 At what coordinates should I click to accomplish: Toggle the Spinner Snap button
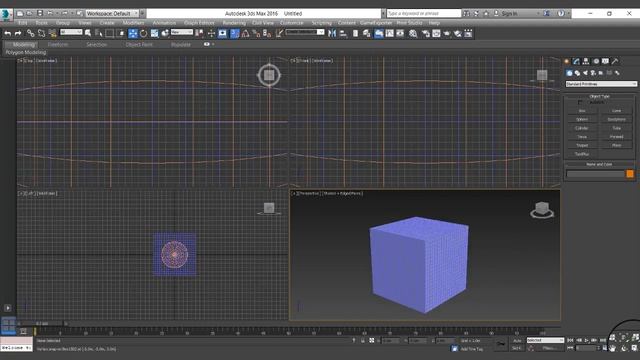click(x=267, y=33)
